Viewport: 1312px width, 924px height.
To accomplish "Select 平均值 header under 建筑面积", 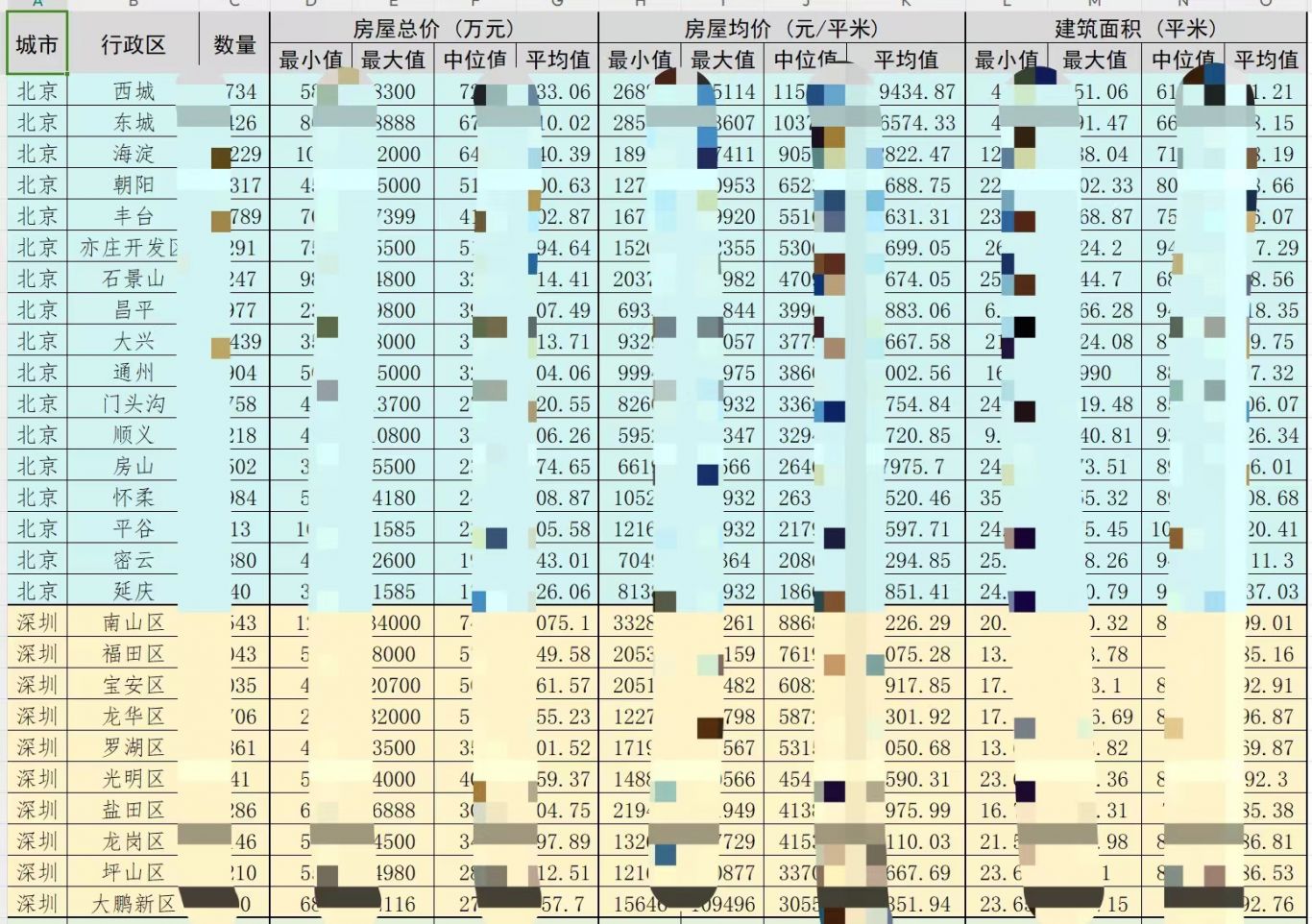I will pos(1266,60).
